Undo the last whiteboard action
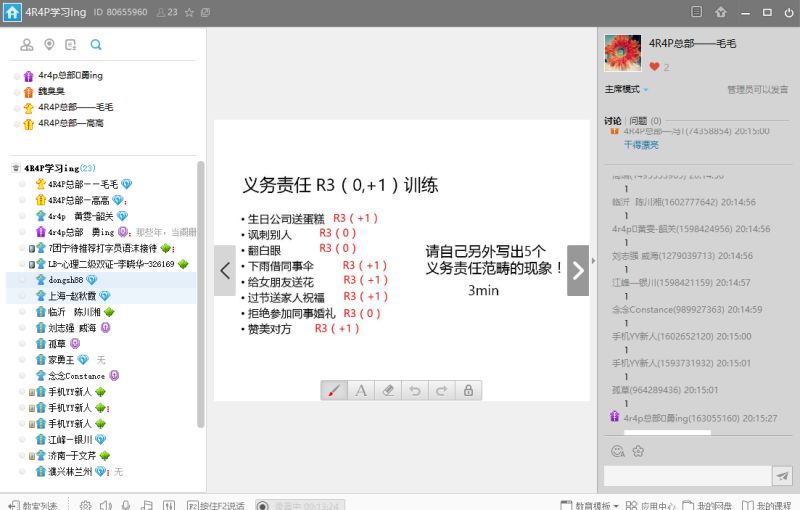This screenshot has width=800, height=510. pos(415,390)
